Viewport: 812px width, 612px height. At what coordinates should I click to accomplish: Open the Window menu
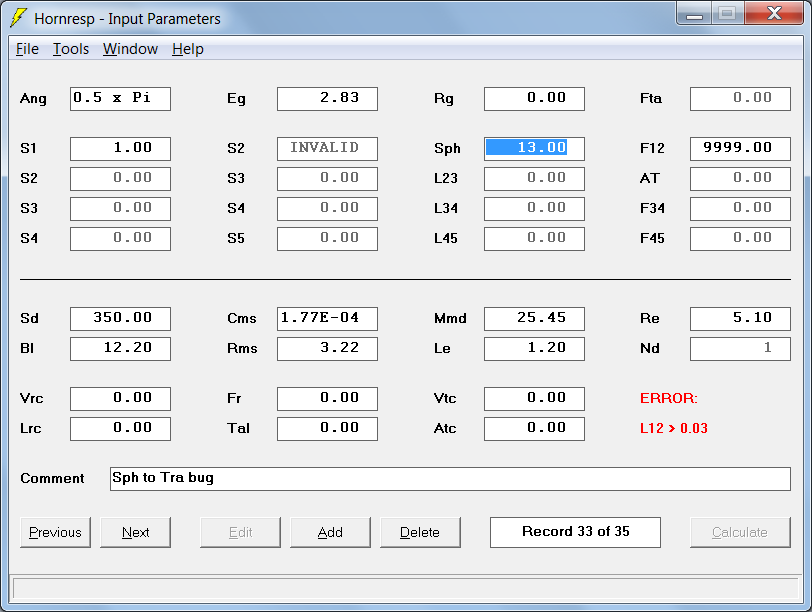point(130,49)
